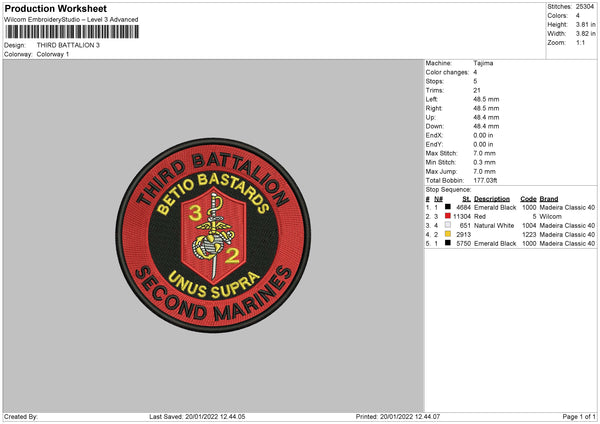Click the 'Production Worksheet' title

55,8
